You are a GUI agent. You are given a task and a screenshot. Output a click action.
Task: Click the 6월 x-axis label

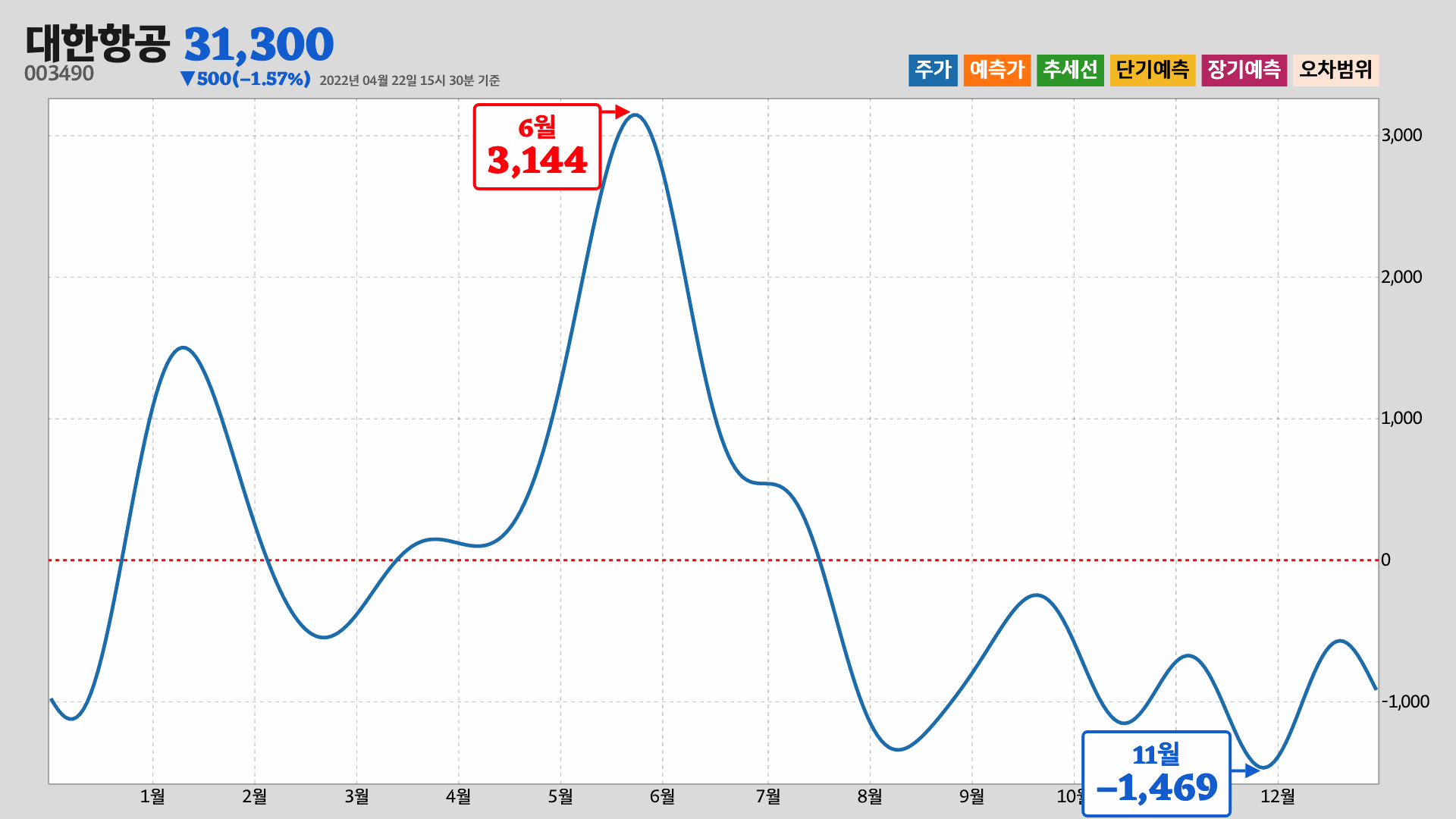(x=662, y=796)
